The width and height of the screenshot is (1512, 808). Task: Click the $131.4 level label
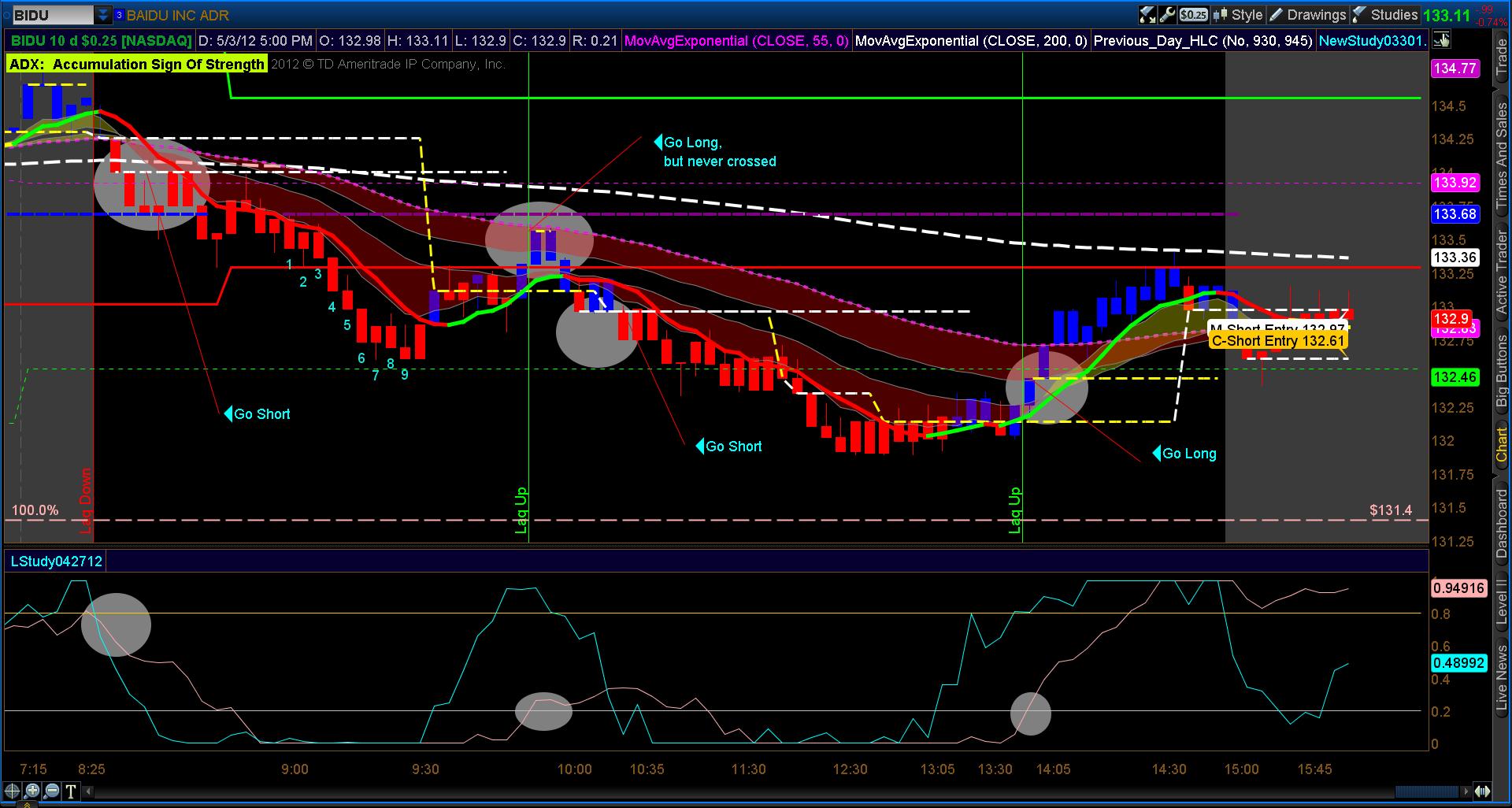(1391, 510)
